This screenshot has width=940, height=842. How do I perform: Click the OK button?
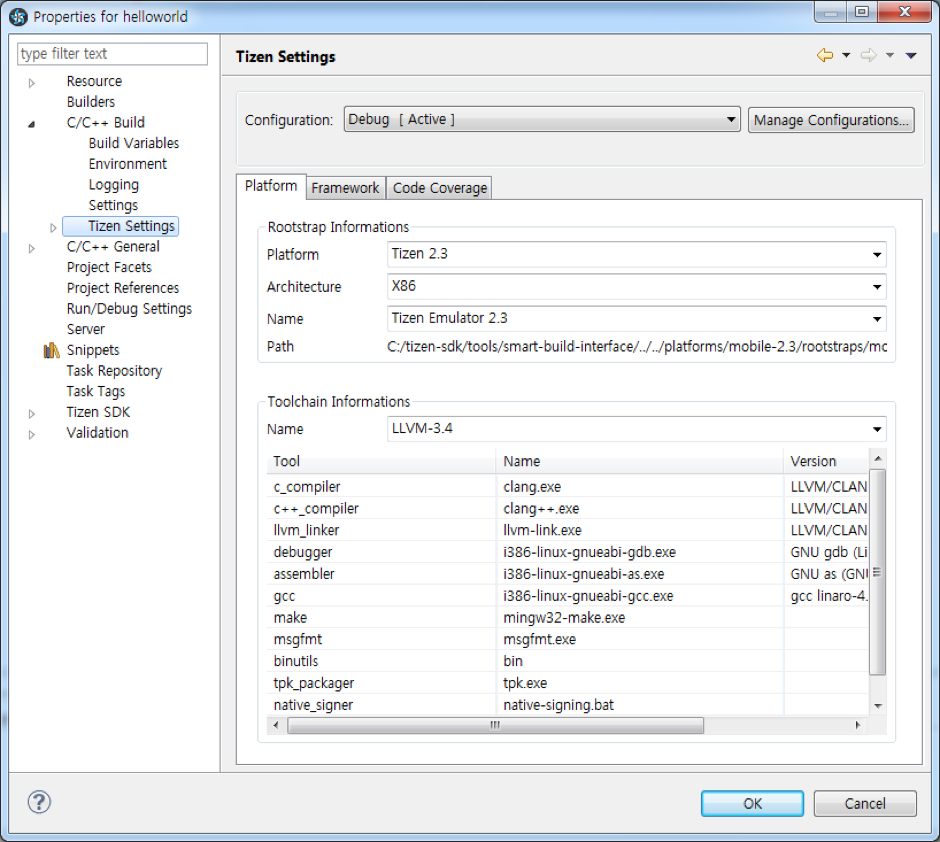(752, 803)
